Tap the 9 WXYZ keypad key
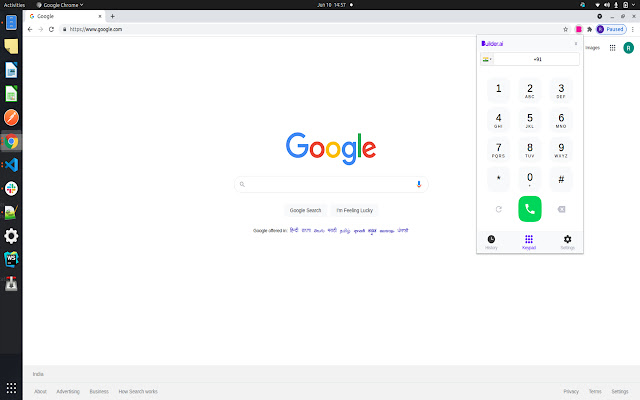 pos(561,149)
